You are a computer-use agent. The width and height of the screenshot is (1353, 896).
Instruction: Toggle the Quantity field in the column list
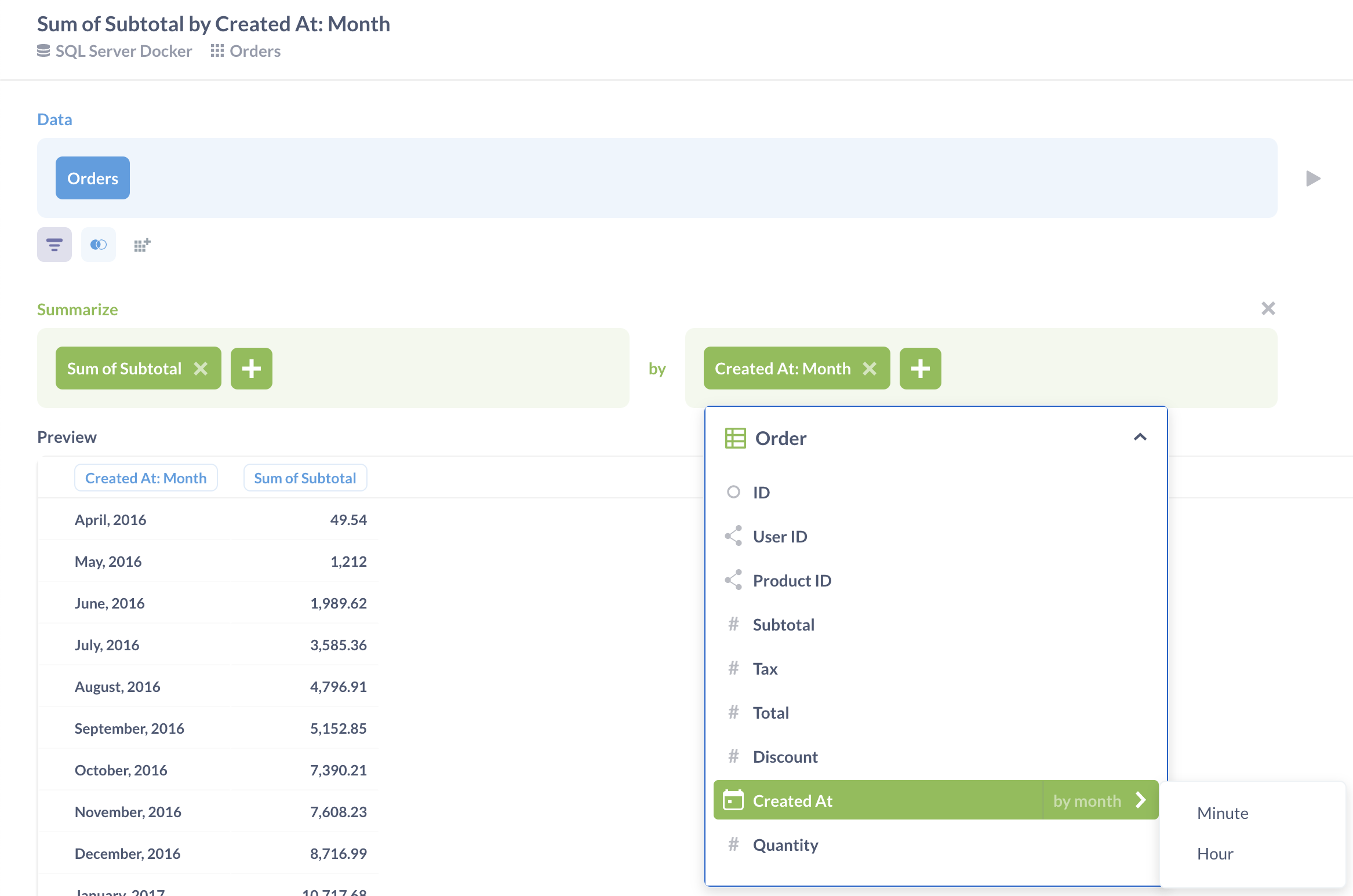786,844
